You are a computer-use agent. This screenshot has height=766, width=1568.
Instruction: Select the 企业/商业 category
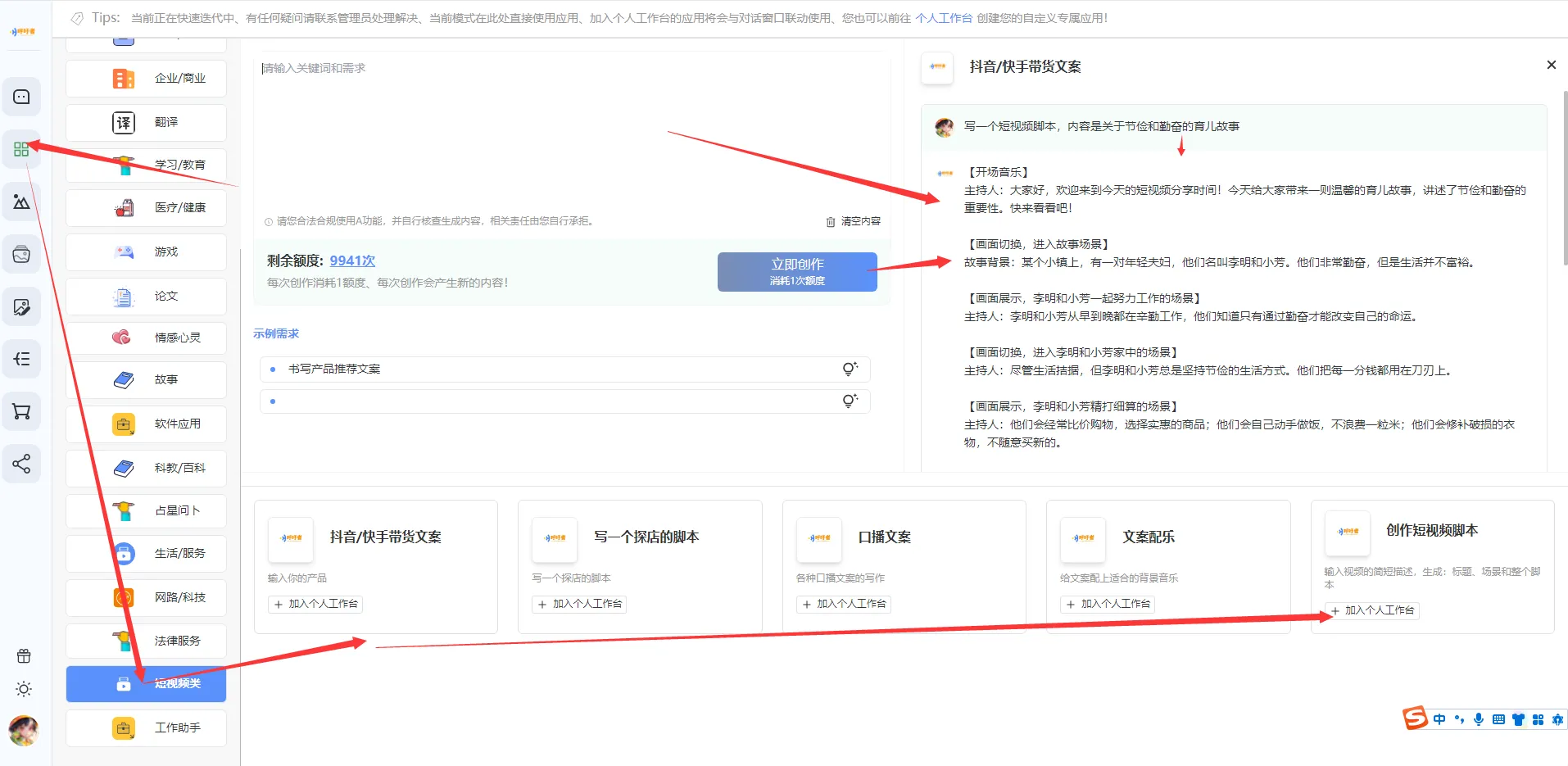(147, 79)
